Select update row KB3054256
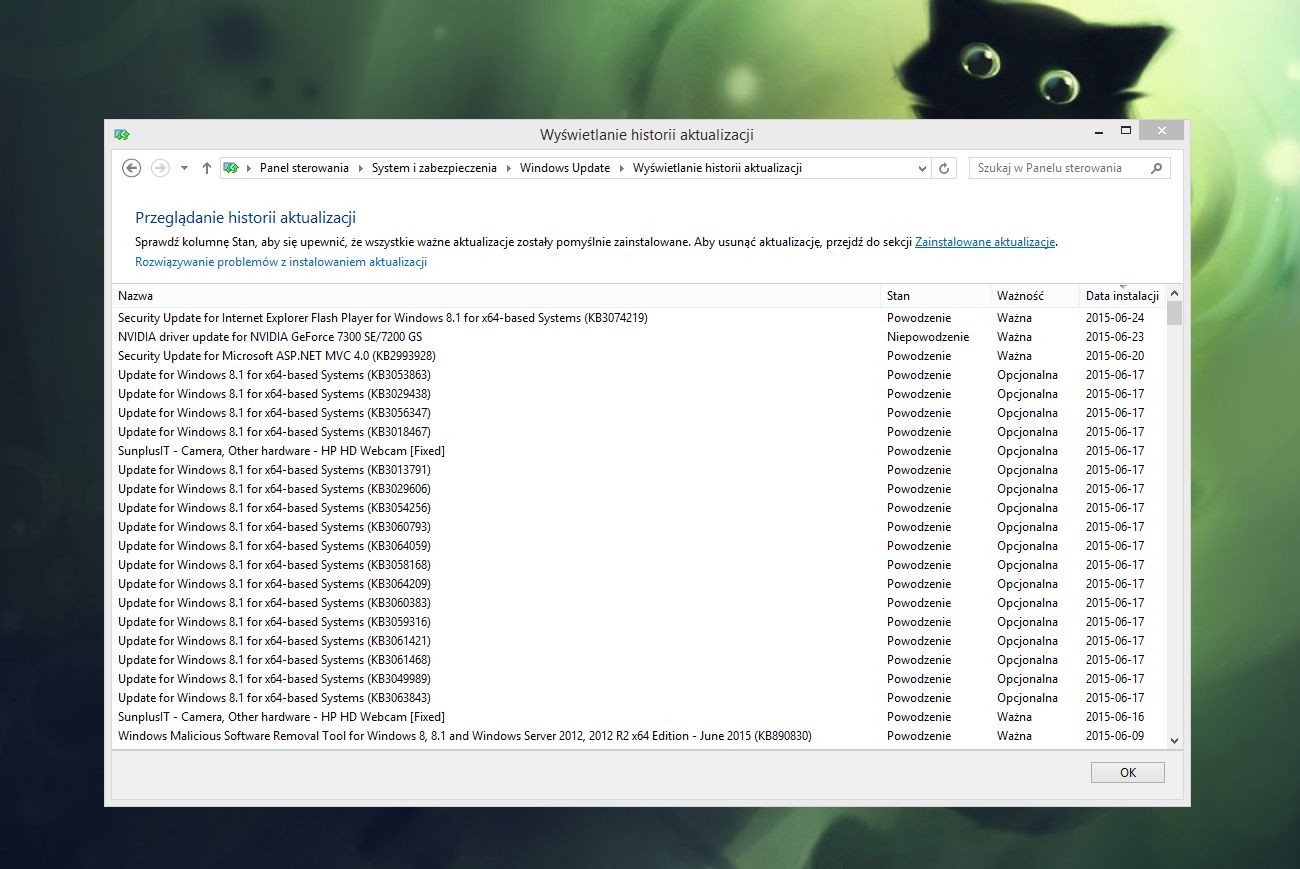This screenshot has height=869, width=1300. pos(638,508)
